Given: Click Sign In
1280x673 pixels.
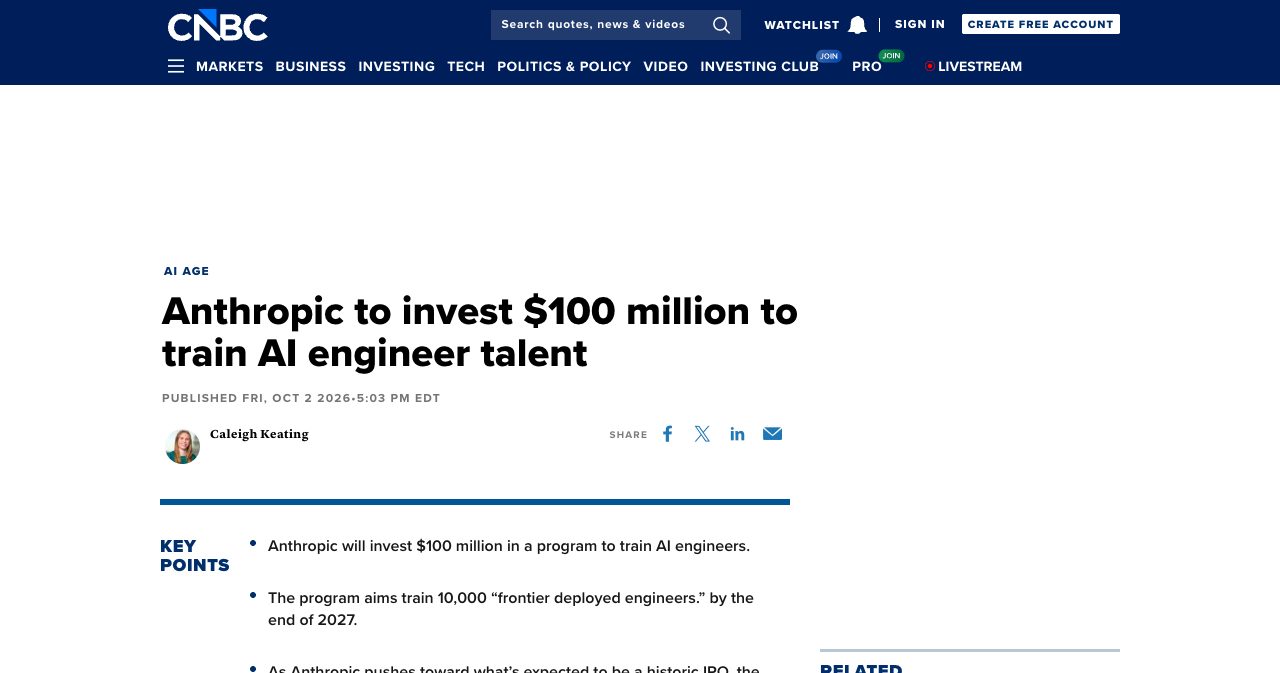Looking at the screenshot, I should [920, 24].
